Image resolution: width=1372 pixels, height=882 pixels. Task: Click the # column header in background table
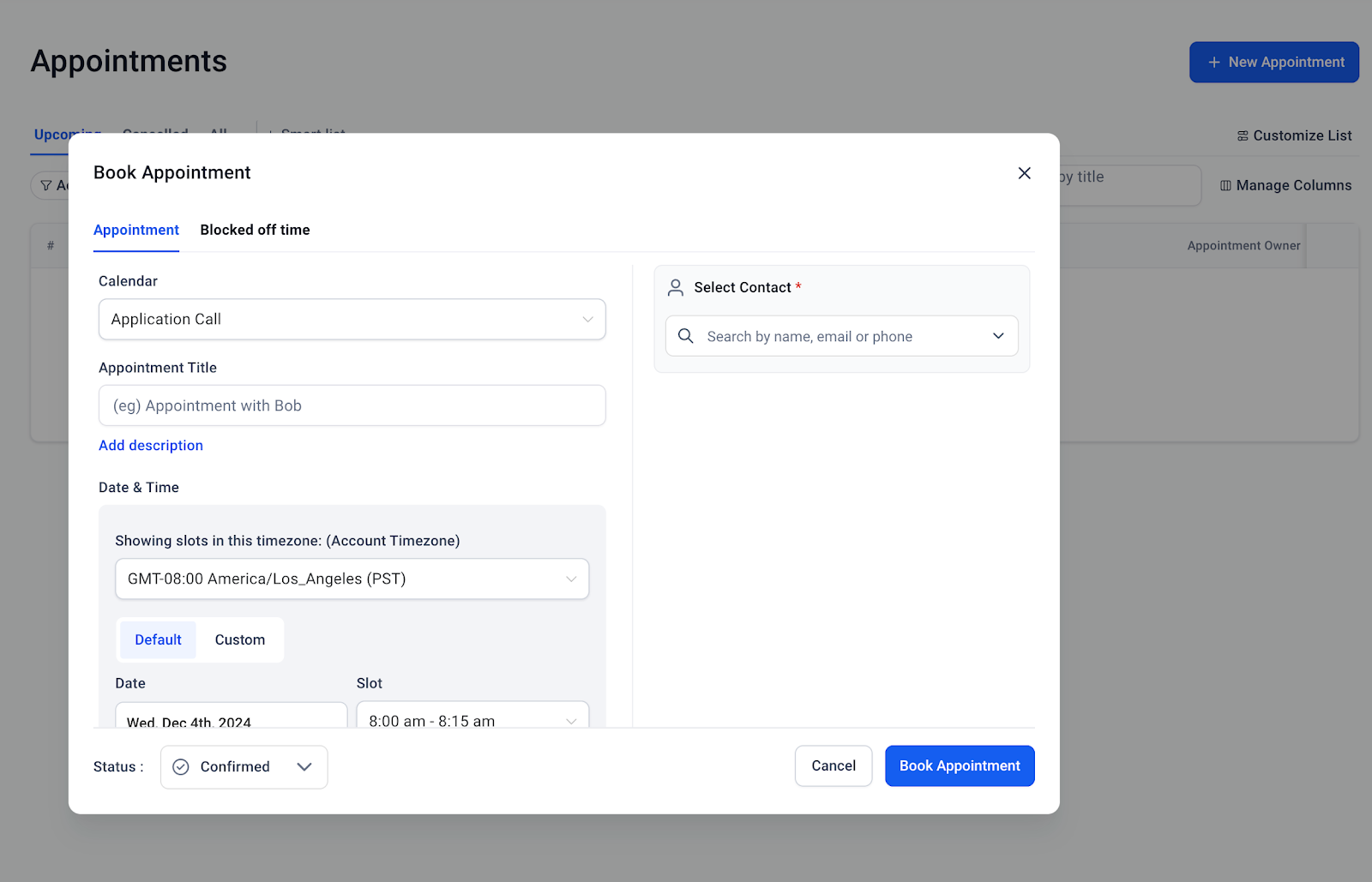[x=51, y=246]
